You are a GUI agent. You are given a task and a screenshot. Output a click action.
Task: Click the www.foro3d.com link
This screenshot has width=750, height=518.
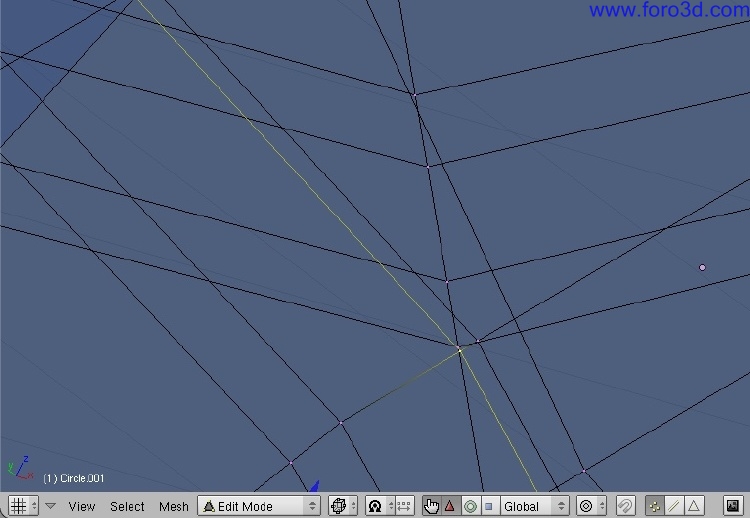[x=669, y=10]
